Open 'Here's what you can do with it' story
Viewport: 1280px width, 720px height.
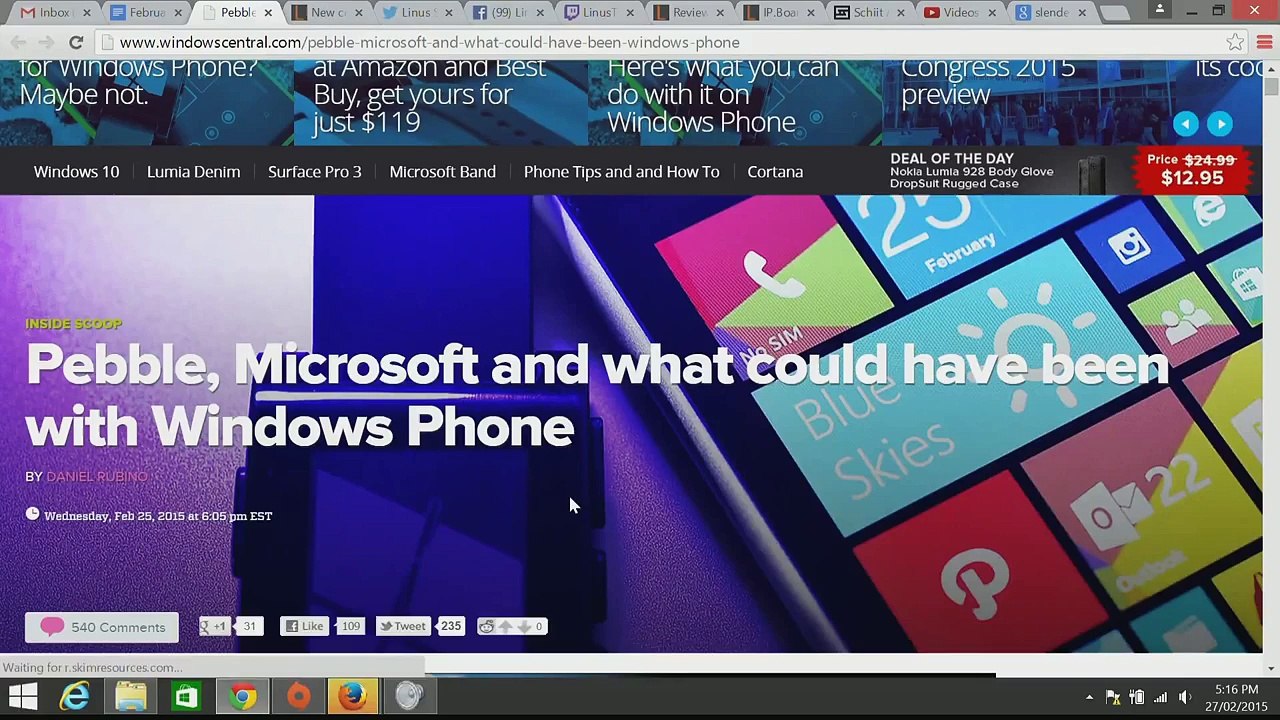coord(722,95)
